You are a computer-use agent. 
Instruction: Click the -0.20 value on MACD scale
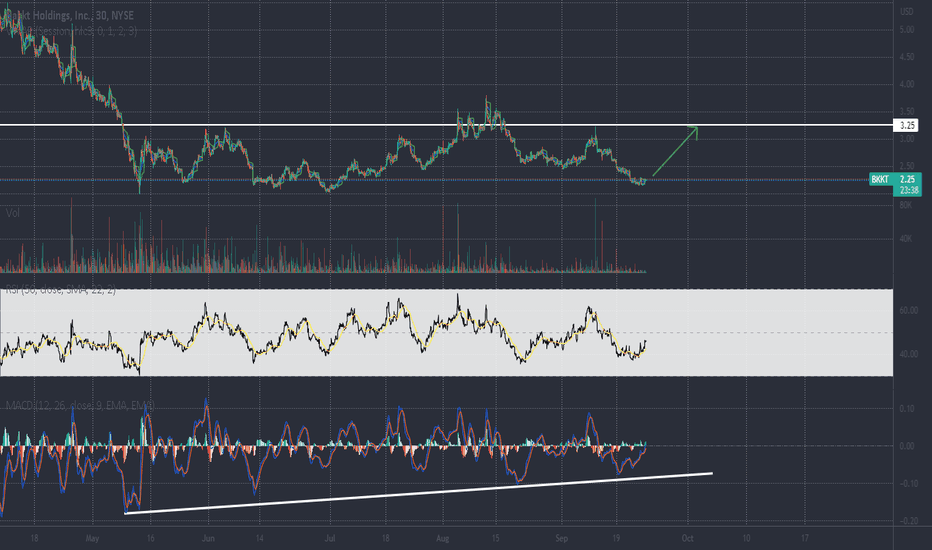click(x=906, y=521)
